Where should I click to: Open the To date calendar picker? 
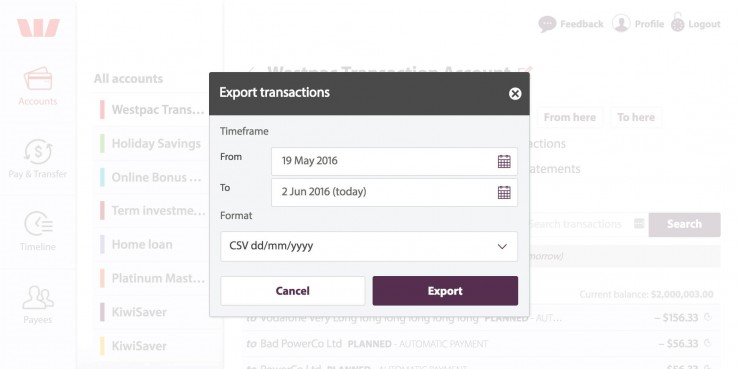[x=504, y=192]
